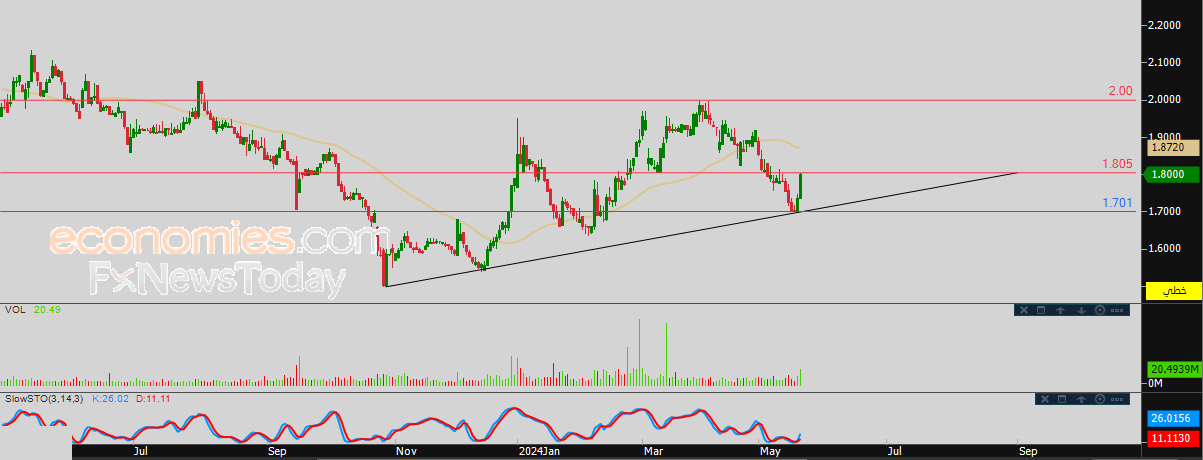The width and height of the screenshot is (1203, 460).
Task: Select the SlowSTO(3,14,3) indicator title
Action: click(x=44, y=398)
